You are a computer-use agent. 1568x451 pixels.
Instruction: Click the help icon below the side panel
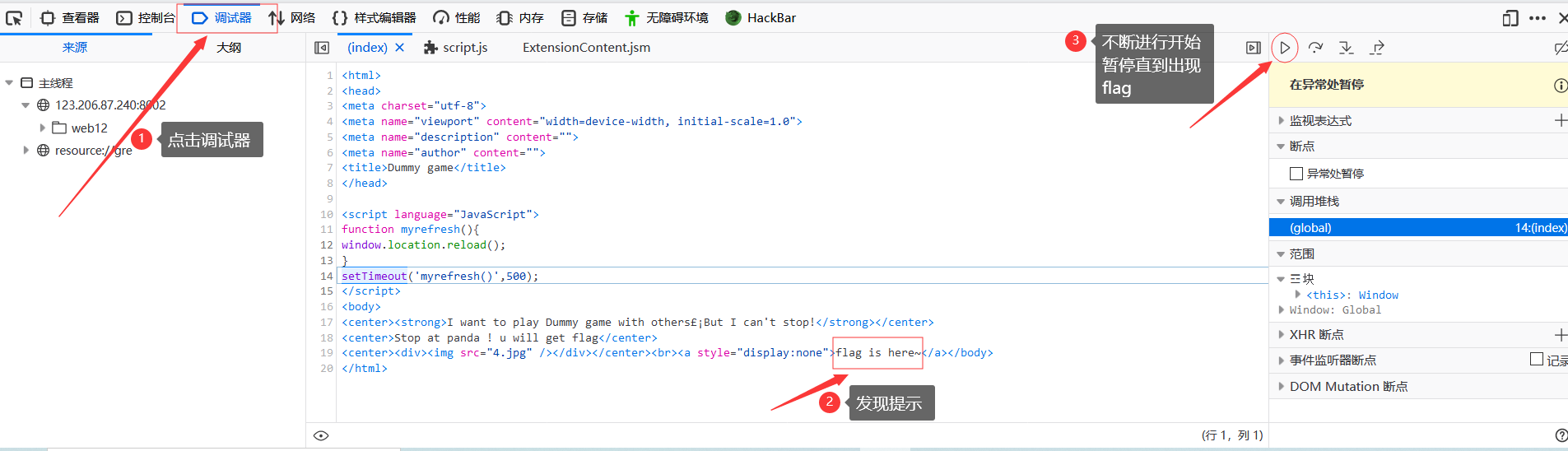[1561, 436]
